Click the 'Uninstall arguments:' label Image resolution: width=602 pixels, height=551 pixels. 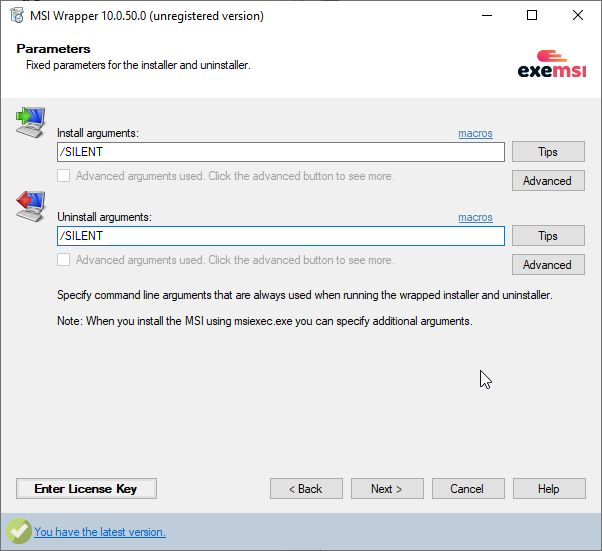[104, 217]
